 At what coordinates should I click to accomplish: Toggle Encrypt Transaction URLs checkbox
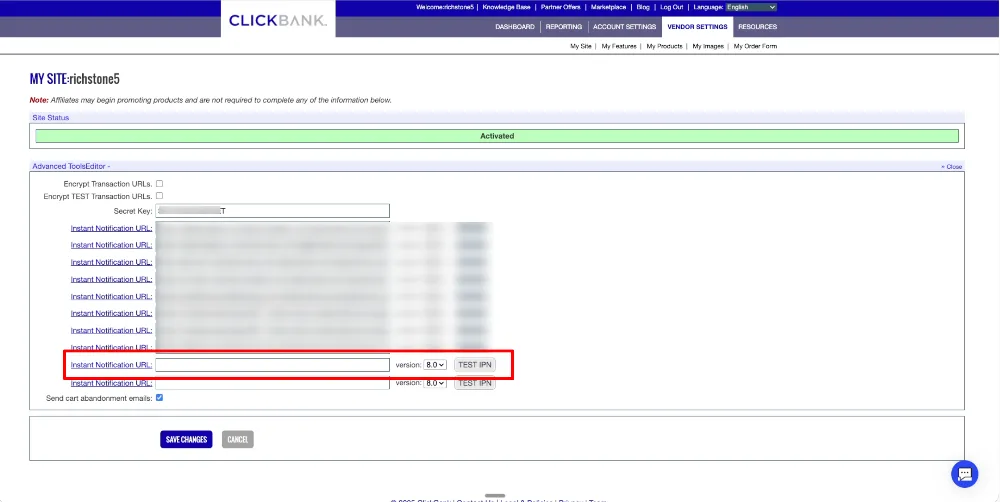159,184
